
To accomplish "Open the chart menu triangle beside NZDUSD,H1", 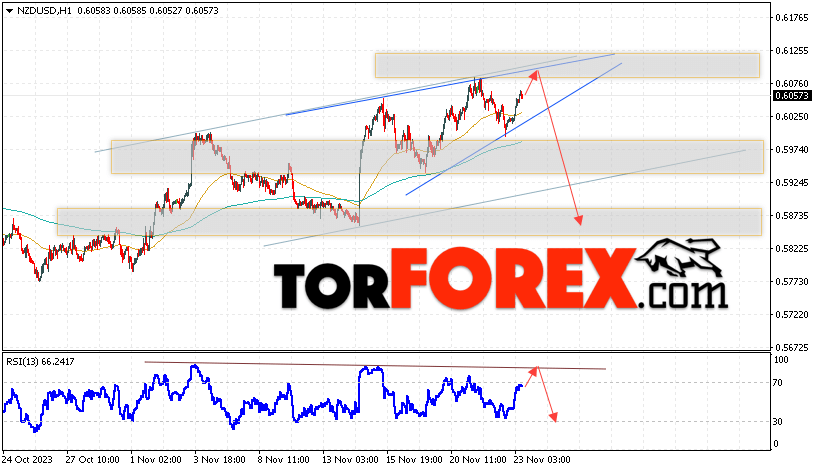I will pyautogui.click(x=9, y=11).
